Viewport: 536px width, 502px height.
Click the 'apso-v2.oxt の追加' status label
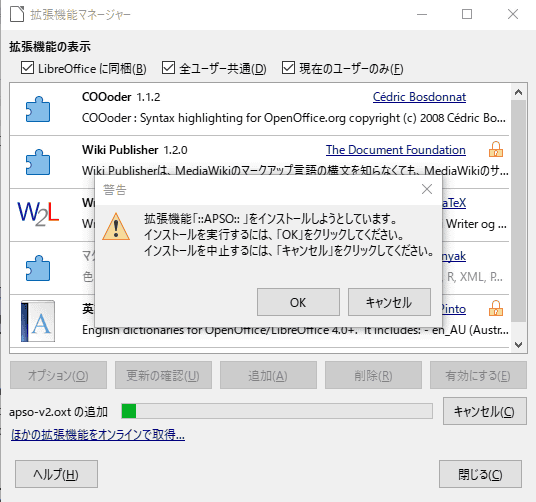click(58, 412)
